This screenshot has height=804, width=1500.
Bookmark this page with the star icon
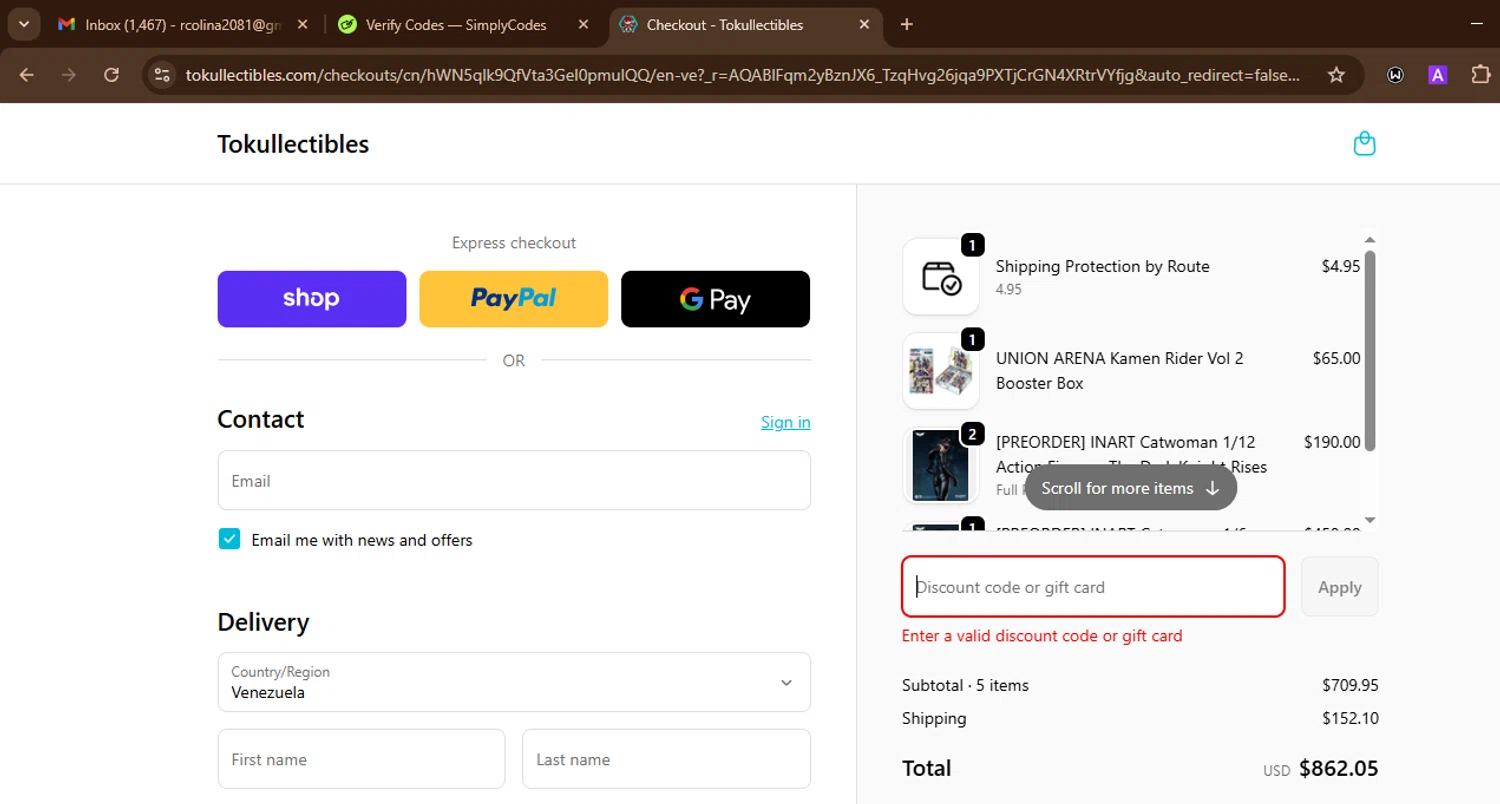pos(1336,75)
